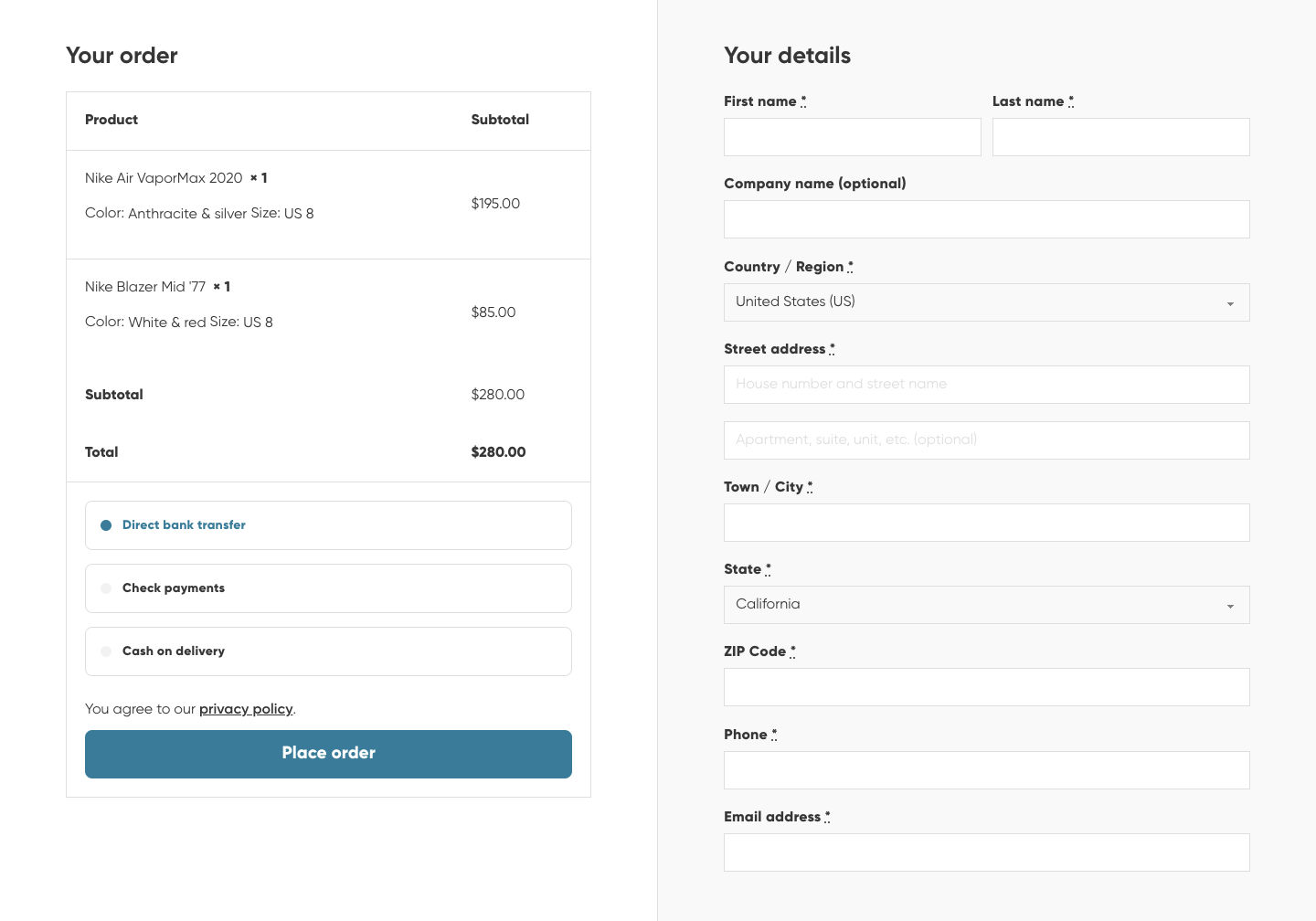This screenshot has height=921, width=1316.
Task: Click the Phone number input
Action: coord(986,770)
